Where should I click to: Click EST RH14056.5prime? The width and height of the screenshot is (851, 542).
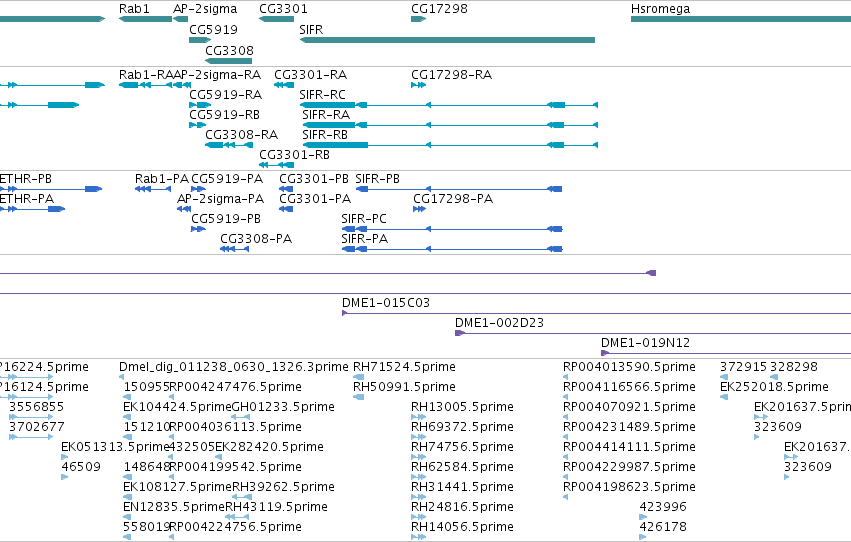[x=462, y=527]
